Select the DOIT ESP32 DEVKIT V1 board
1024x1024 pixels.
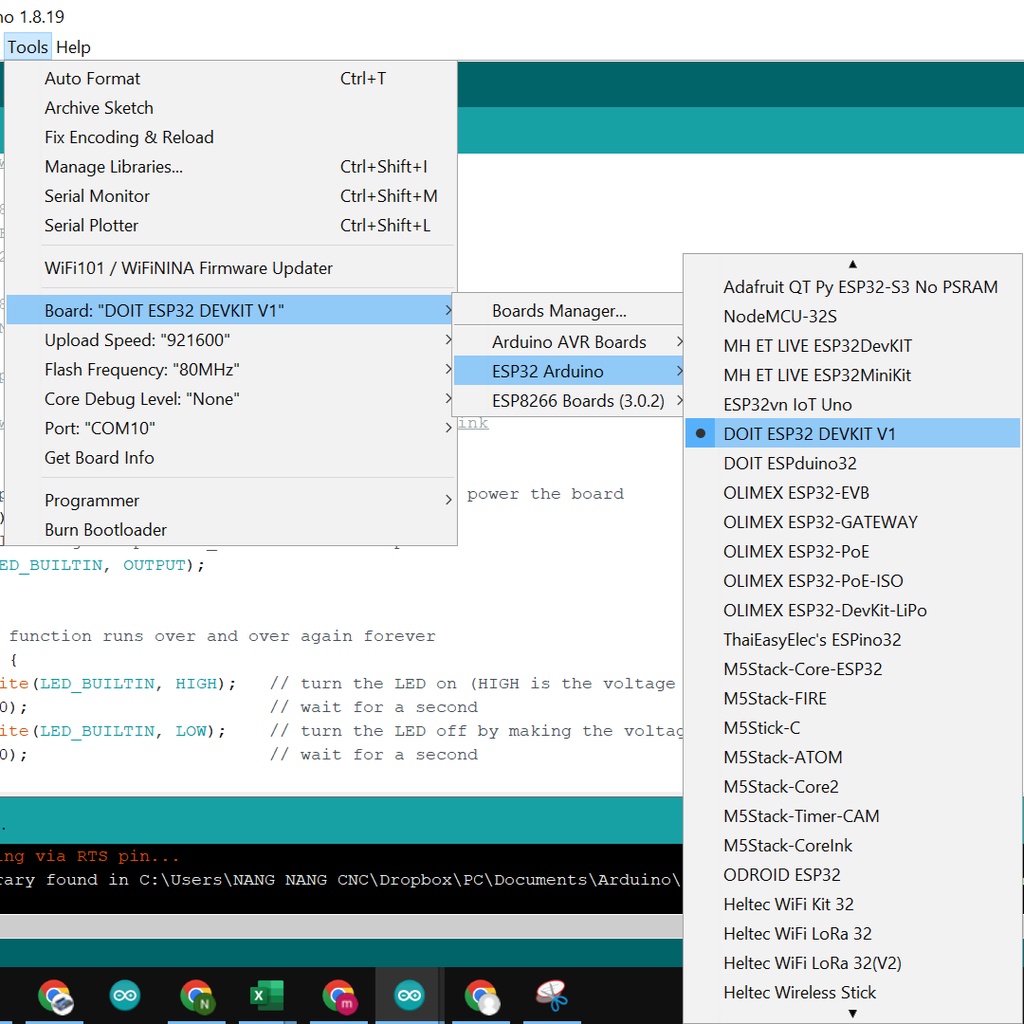click(809, 434)
